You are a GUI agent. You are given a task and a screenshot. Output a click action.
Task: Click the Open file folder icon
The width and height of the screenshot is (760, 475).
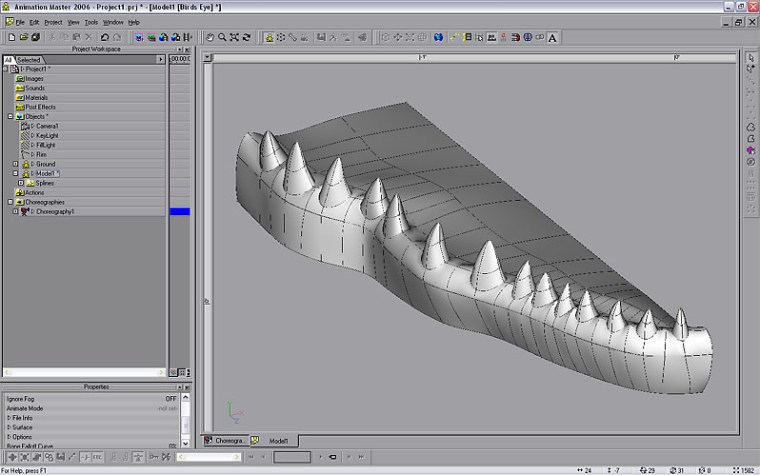22,37
